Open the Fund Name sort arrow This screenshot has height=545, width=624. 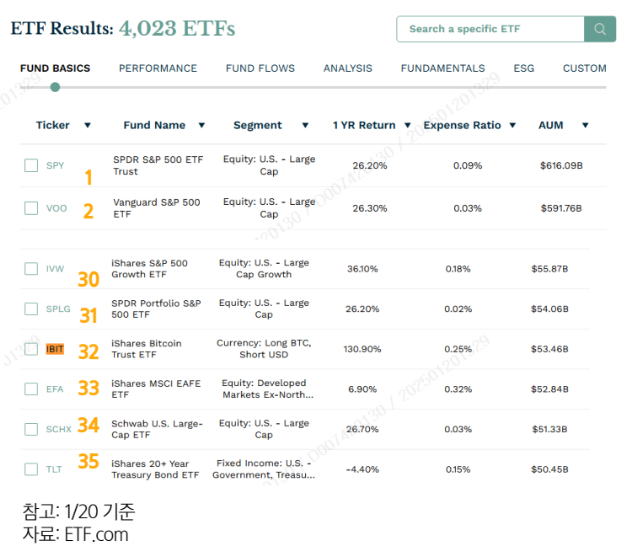[201, 126]
